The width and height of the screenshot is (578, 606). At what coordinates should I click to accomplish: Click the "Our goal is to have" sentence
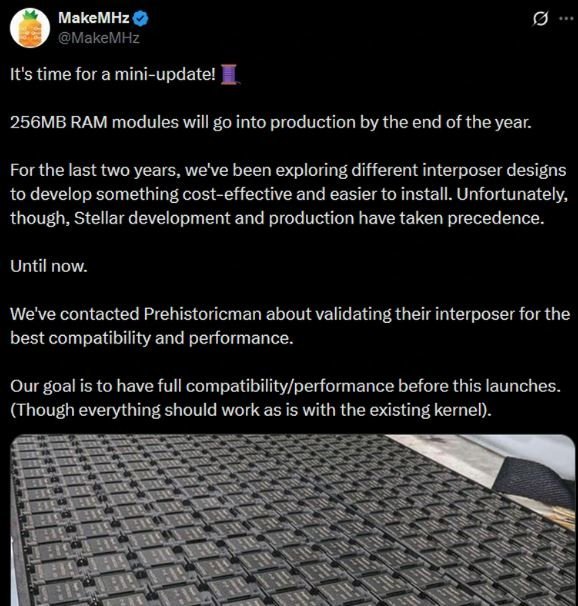point(285,386)
